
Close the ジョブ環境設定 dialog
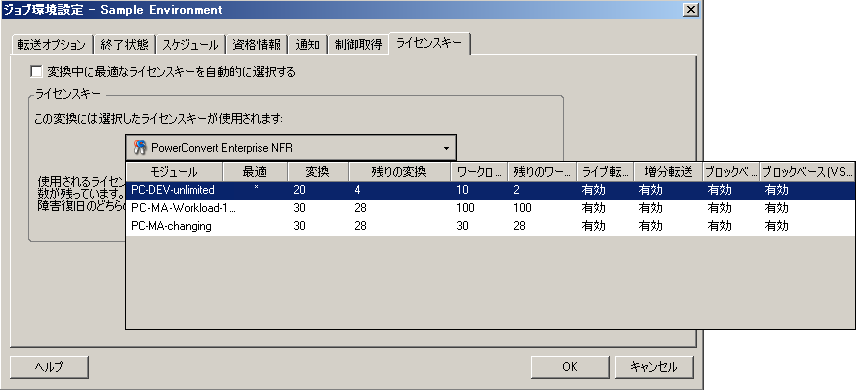click(x=691, y=9)
